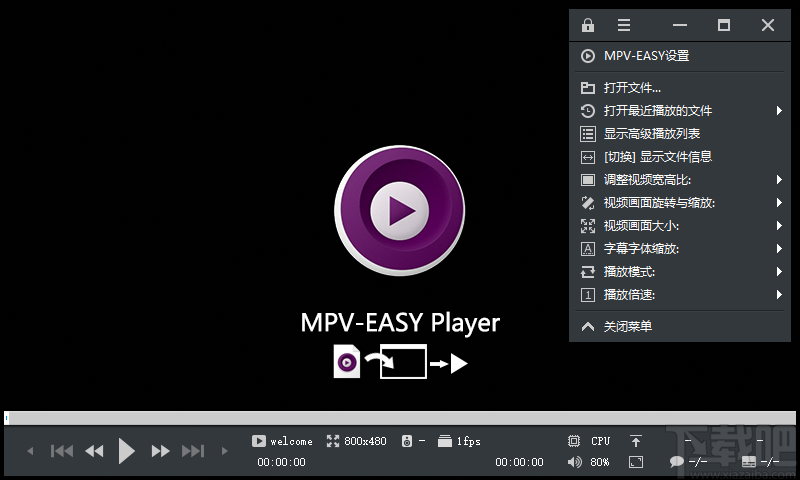
Task: Click the rotate and zoom icon
Action: [x=588, y=203]
